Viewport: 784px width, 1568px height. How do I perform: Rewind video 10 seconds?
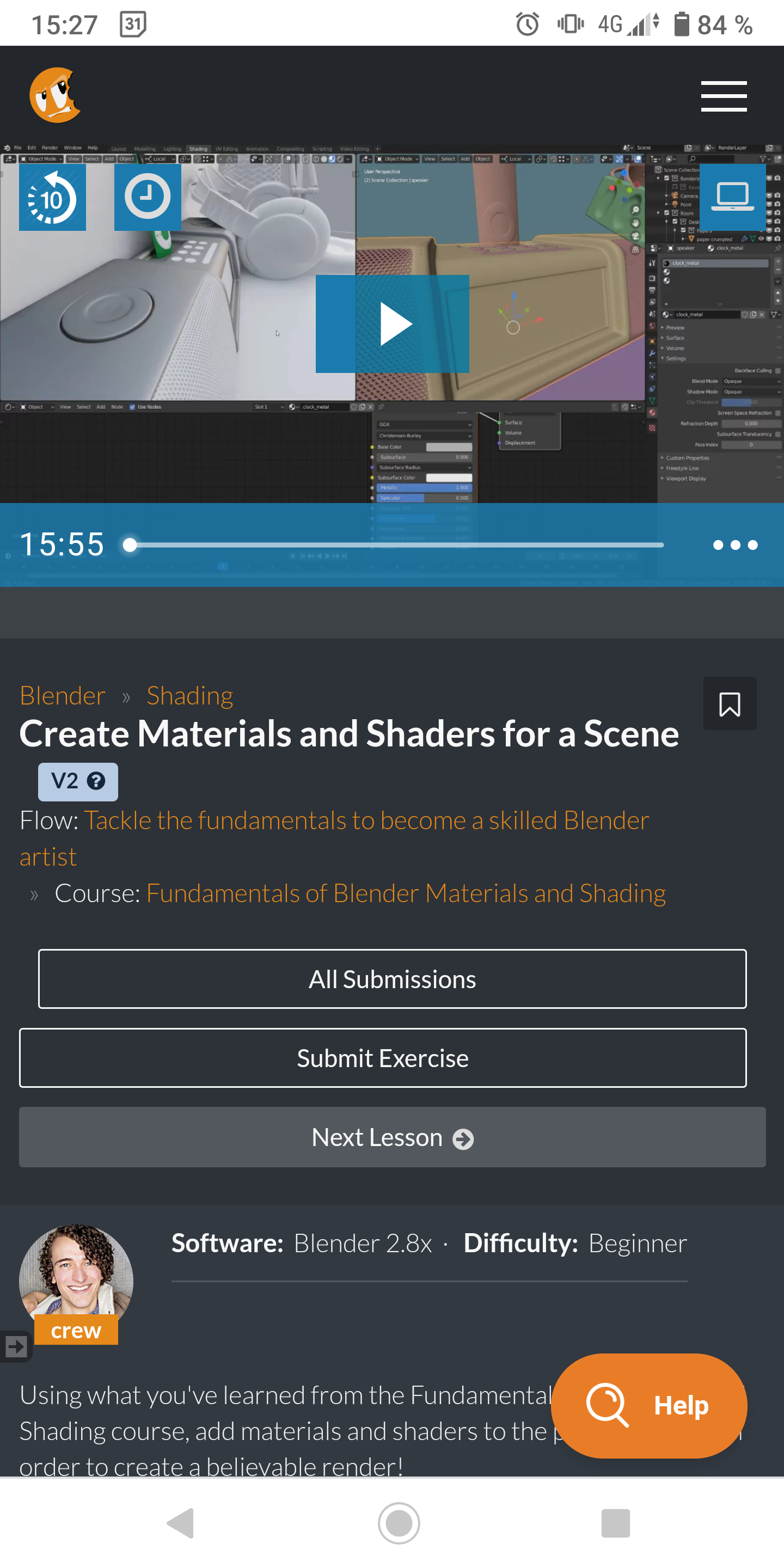[52, 197]
